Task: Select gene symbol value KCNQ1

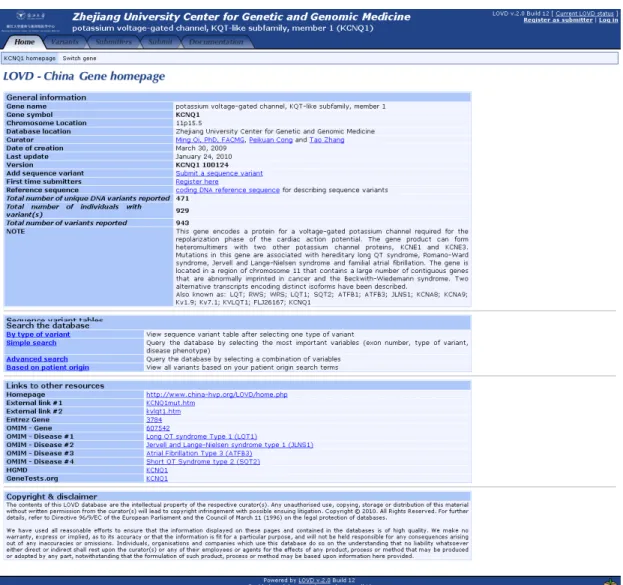Action: pos(188,115)
